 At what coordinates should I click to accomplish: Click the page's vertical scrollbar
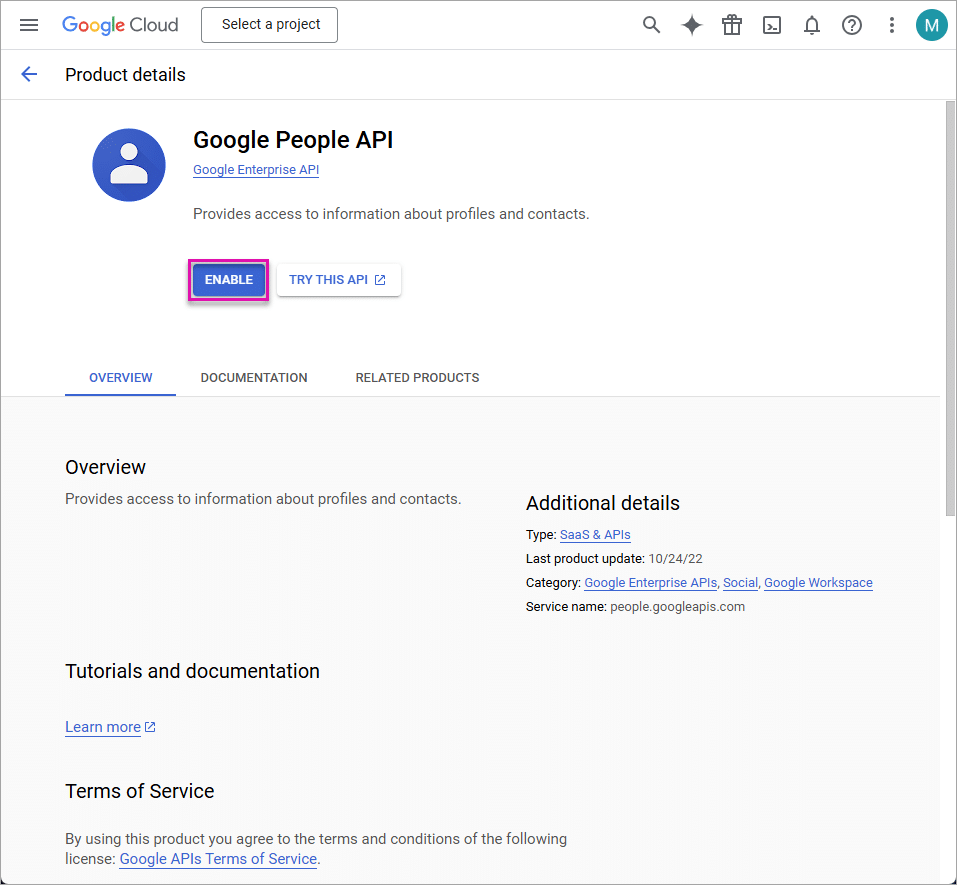tap(949, 310)
